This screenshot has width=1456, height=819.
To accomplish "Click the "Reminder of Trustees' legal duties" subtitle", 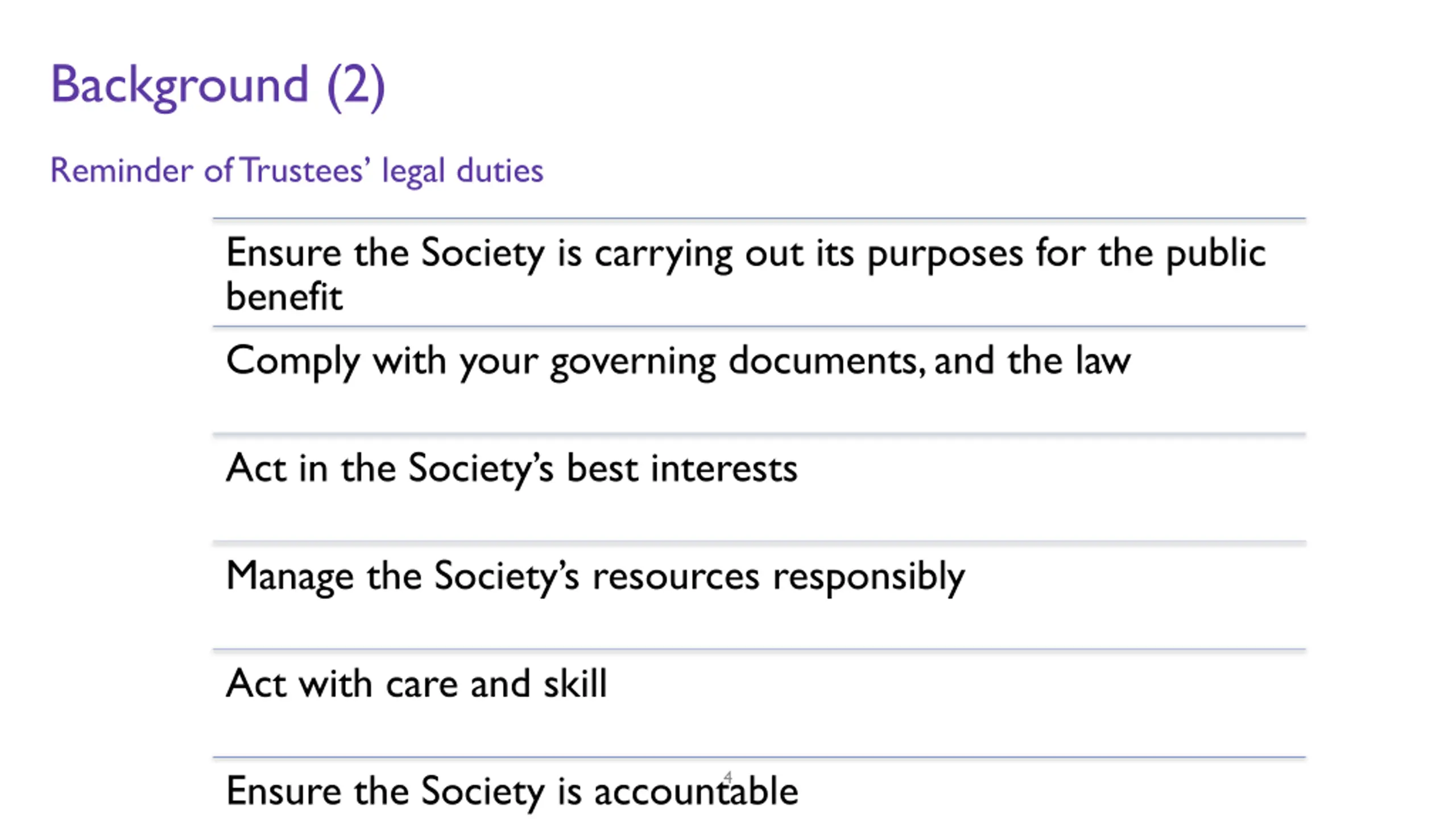I will (x=296, y=170).
